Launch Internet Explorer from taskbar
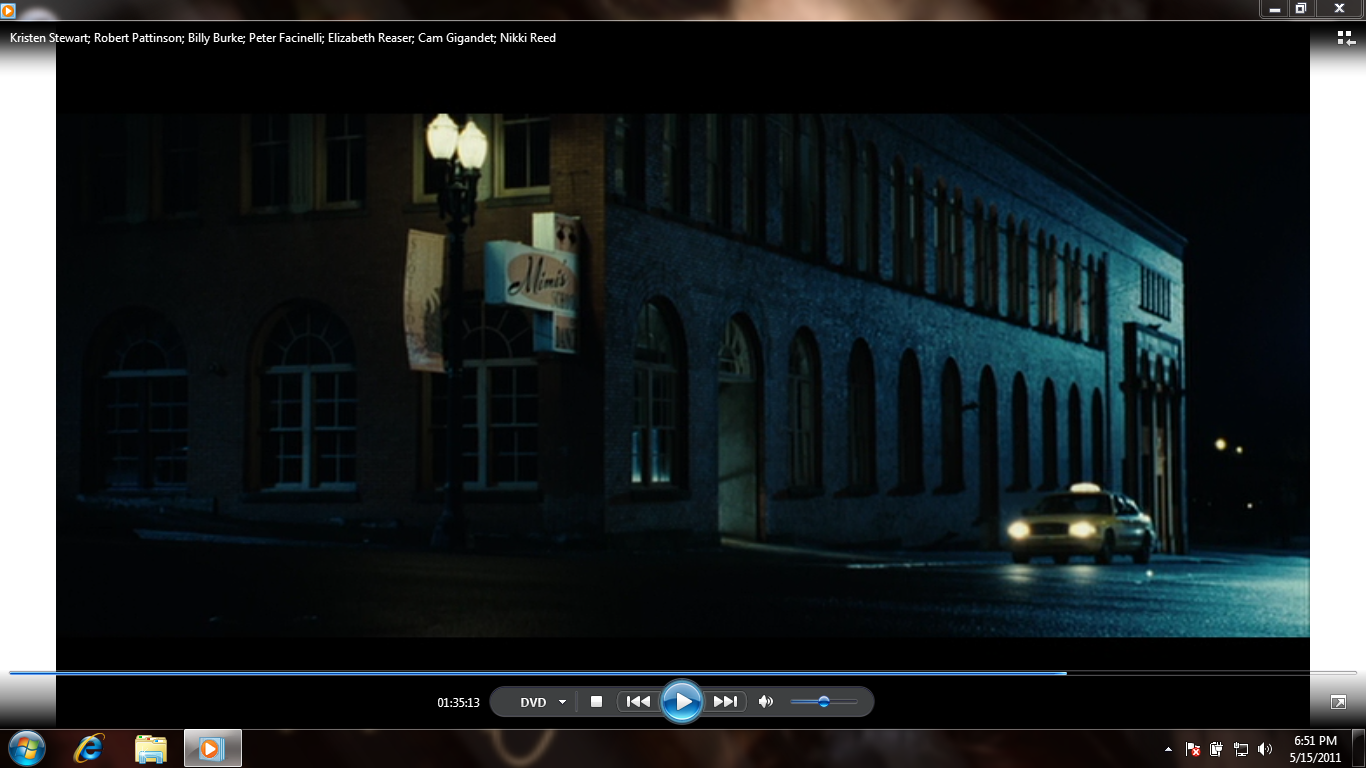Screen dimensions: 1366x768 point(87,748)
